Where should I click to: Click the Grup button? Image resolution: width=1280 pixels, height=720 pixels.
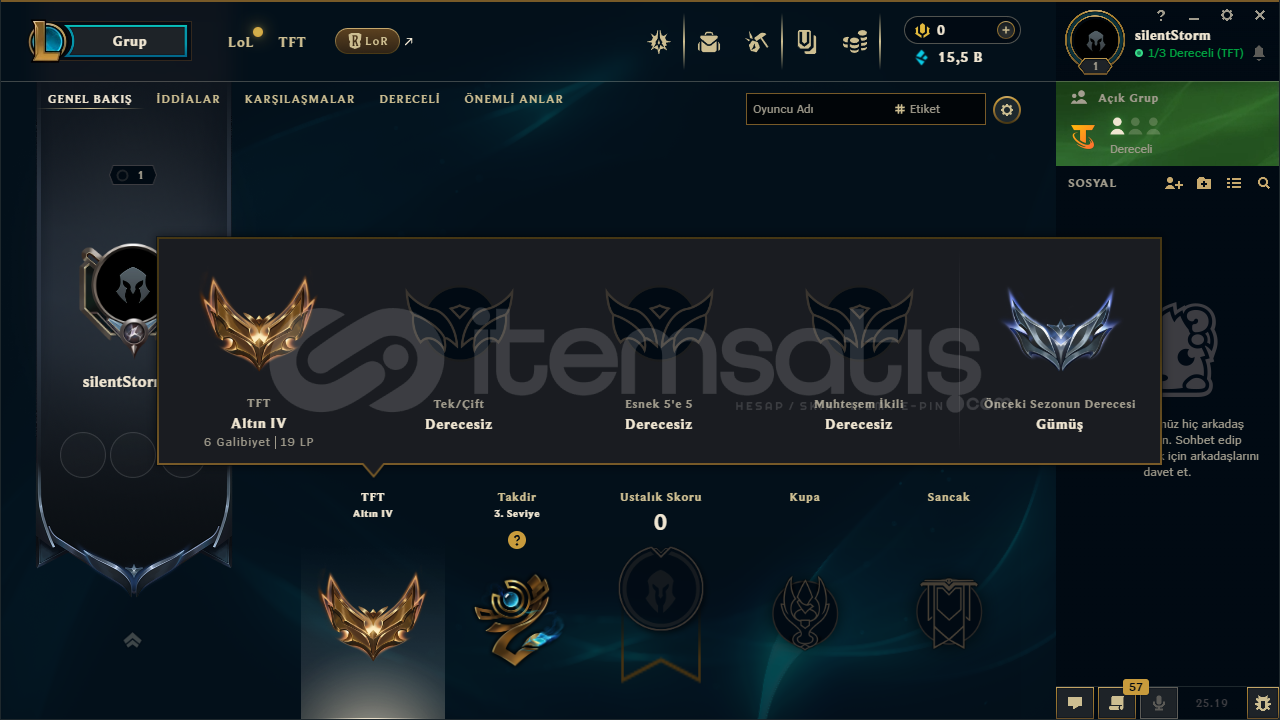(x=129, y=41)
